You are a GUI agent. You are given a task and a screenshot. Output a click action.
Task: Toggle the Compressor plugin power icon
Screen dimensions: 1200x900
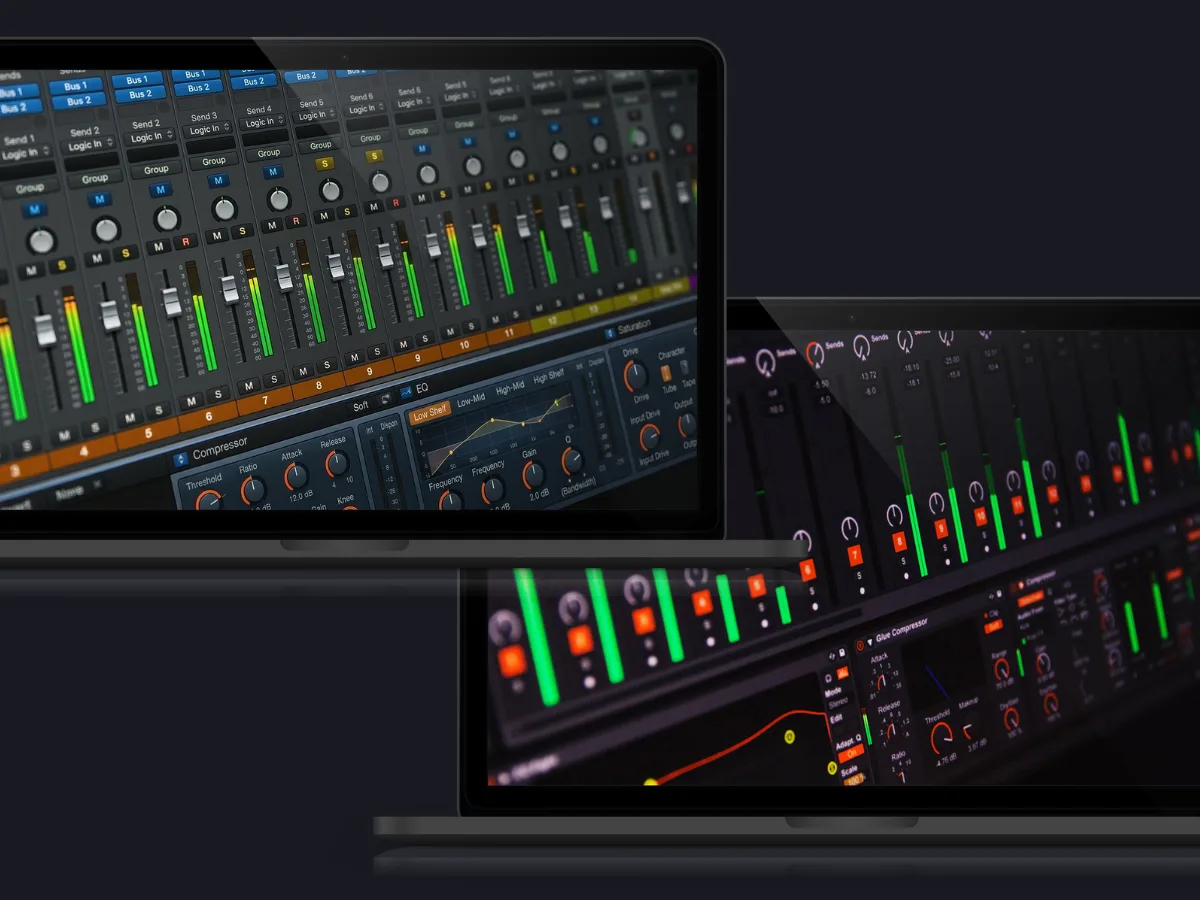pyautogui.click(x=180, y=459)
